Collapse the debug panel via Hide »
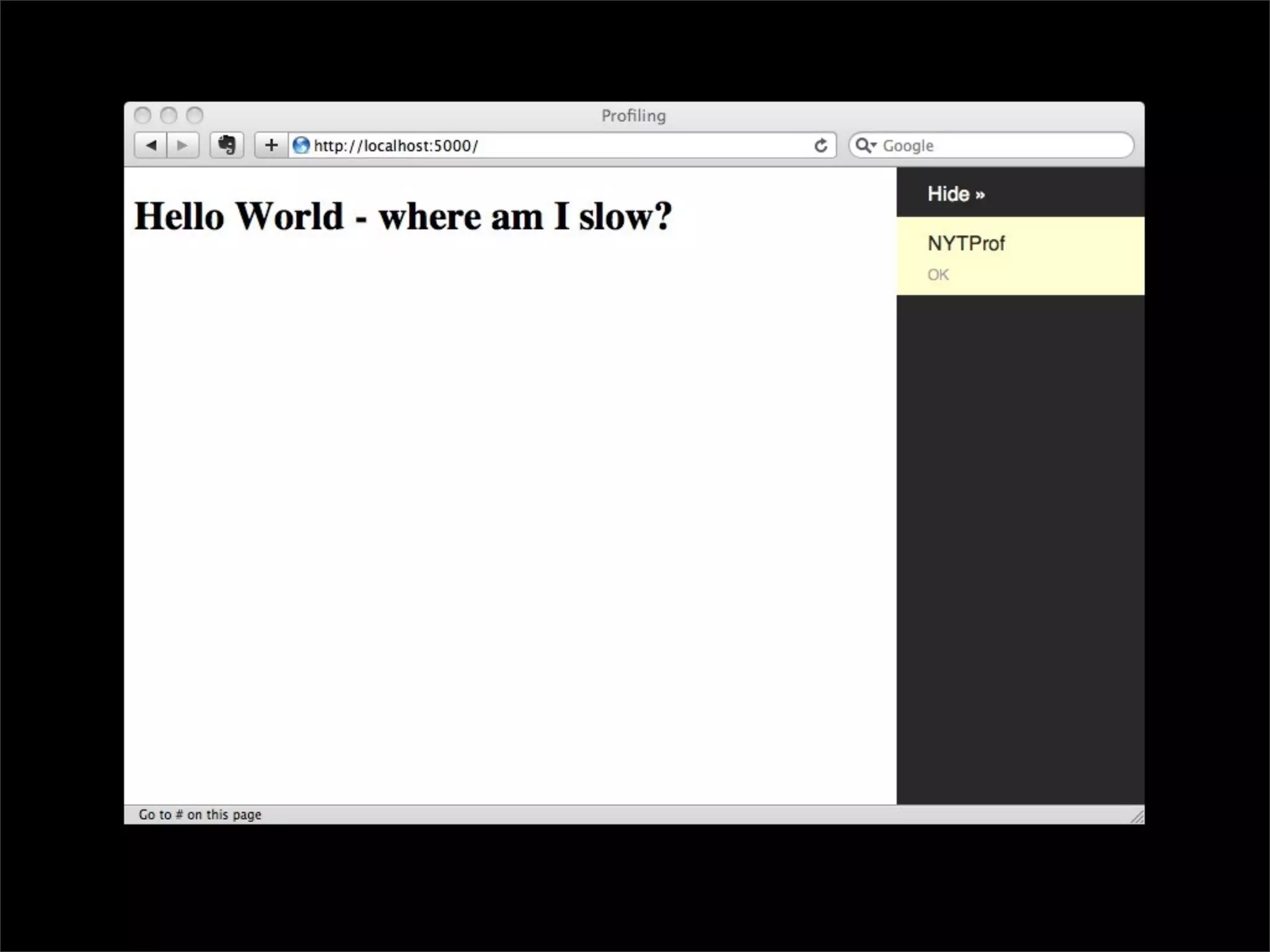1270x952 pixels. 956,194
